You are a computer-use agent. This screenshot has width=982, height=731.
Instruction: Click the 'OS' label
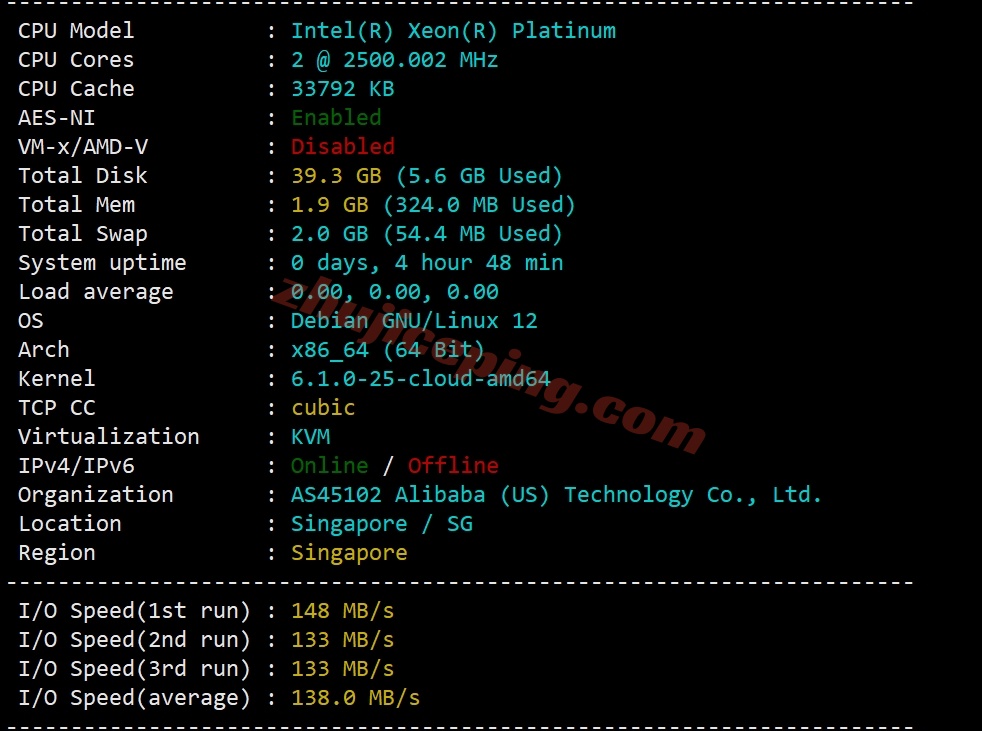tap(31, 321)
